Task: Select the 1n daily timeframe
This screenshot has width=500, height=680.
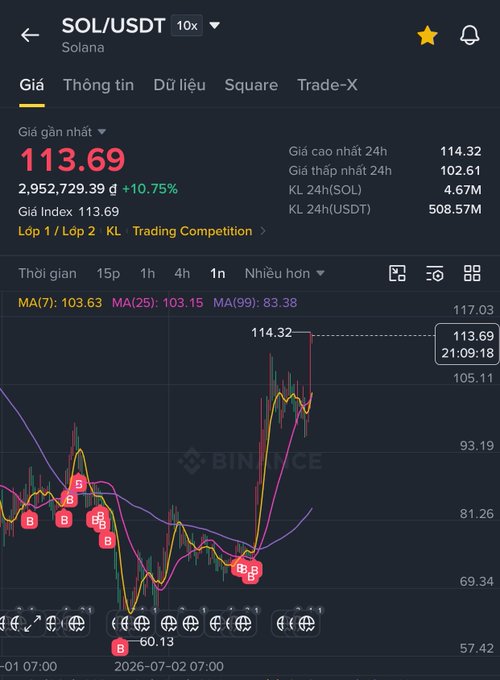Action: coord(218,274)
